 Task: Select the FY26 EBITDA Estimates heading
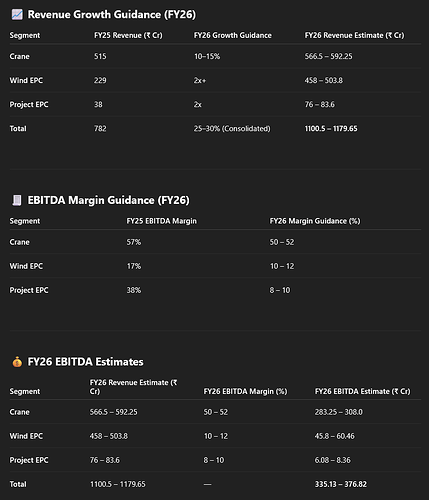tap(85, 362)
